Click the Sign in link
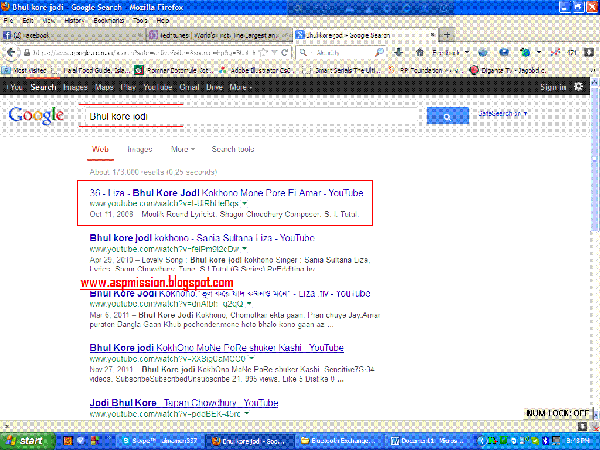This screenshot has width=600, height=450. [553, 87]
